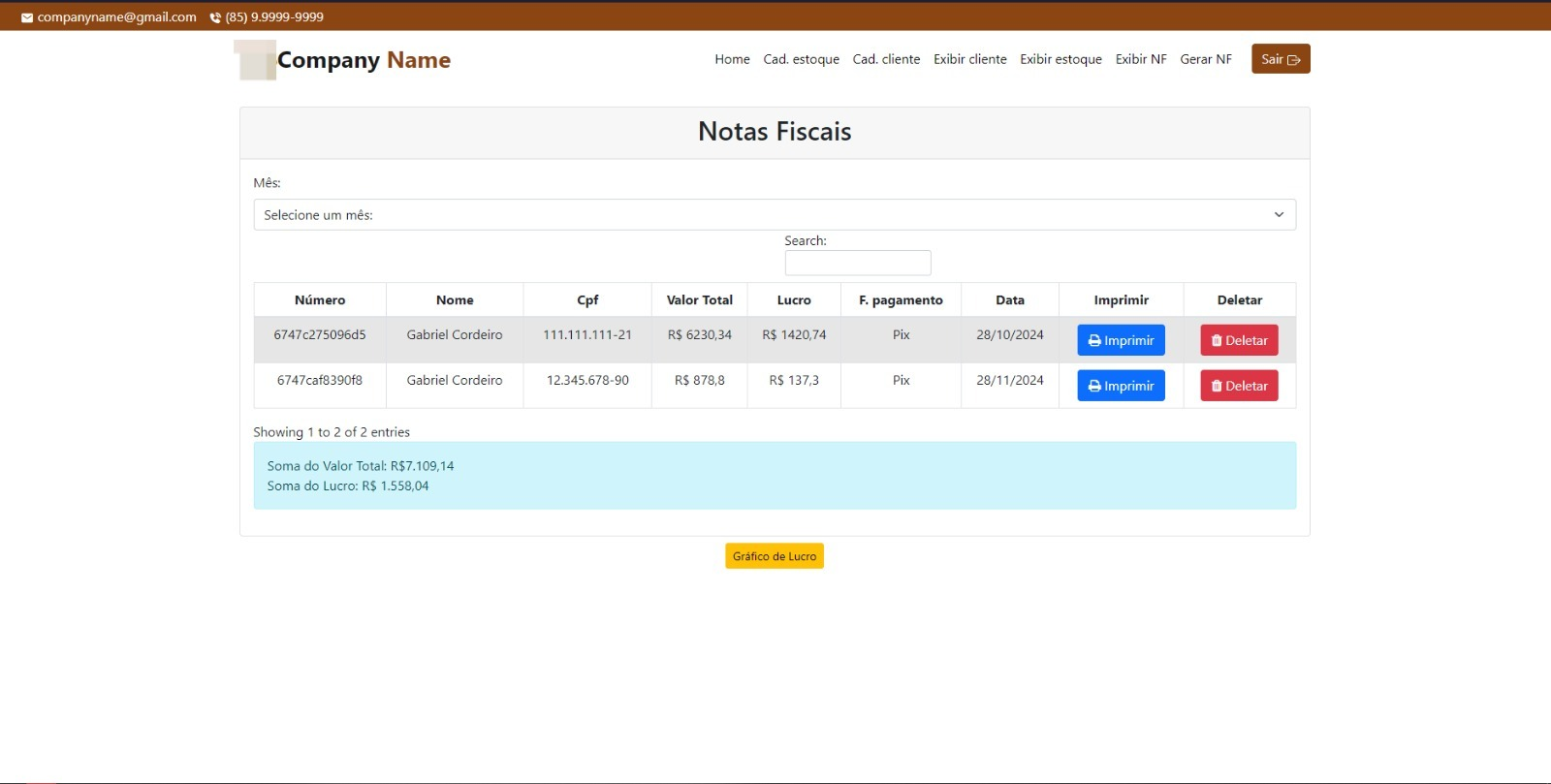Click 'Soma do Lucro' summary line
1551x784 pixels.
pyautogui.click(x=348, y=486)
